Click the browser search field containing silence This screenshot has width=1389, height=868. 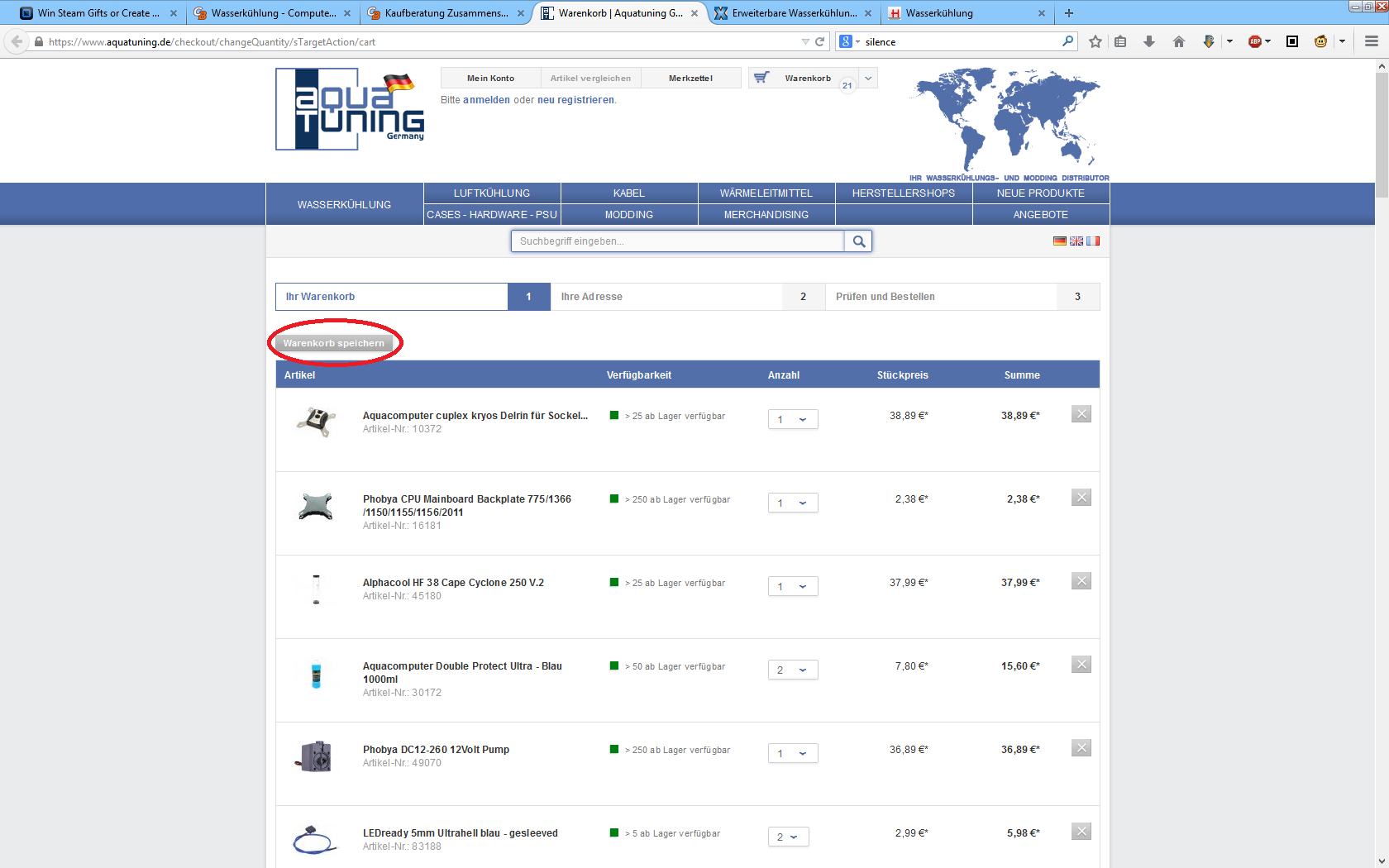(961, 41)
